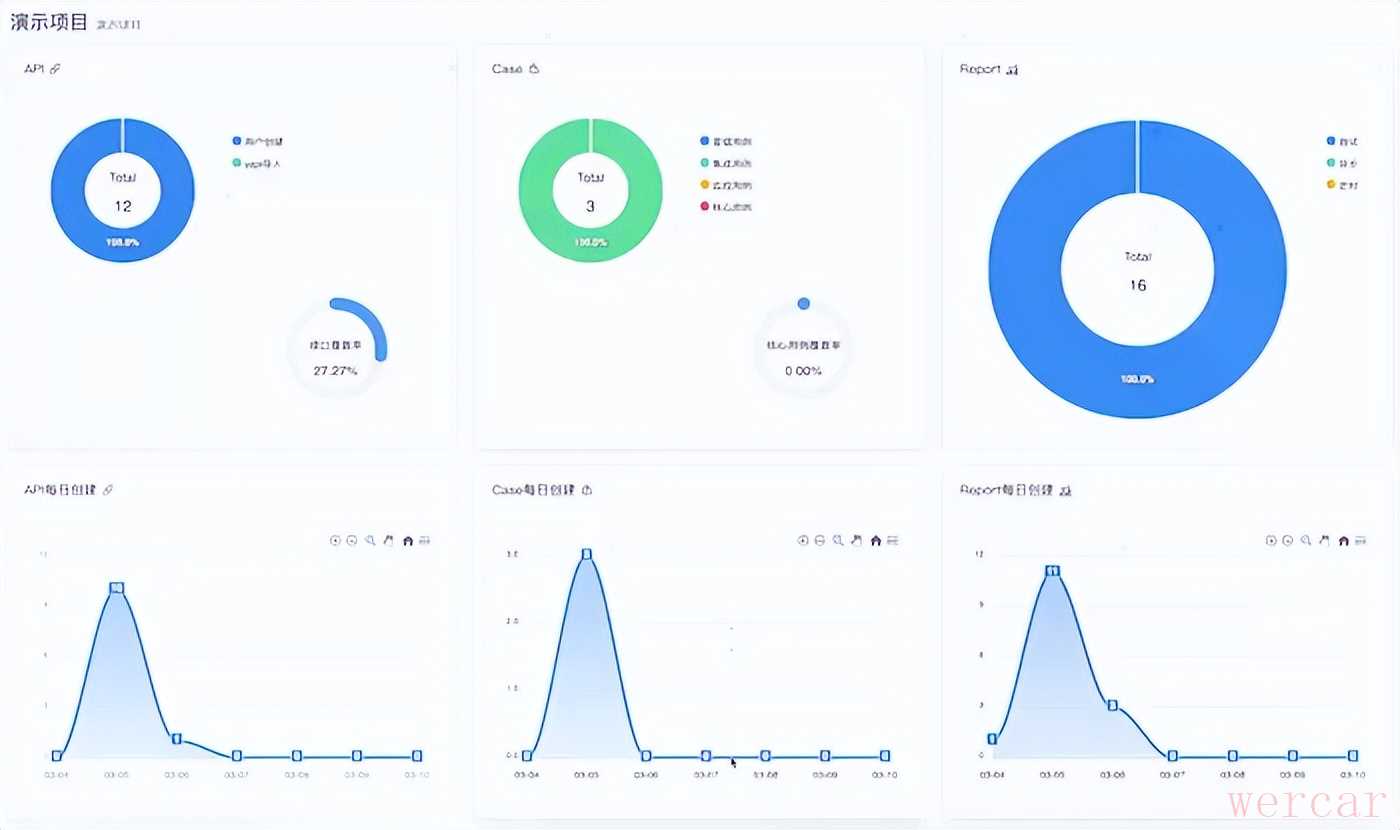Select pan hand tool on Report daily chart
The image size is (1400, 830).
(1324, 540)
